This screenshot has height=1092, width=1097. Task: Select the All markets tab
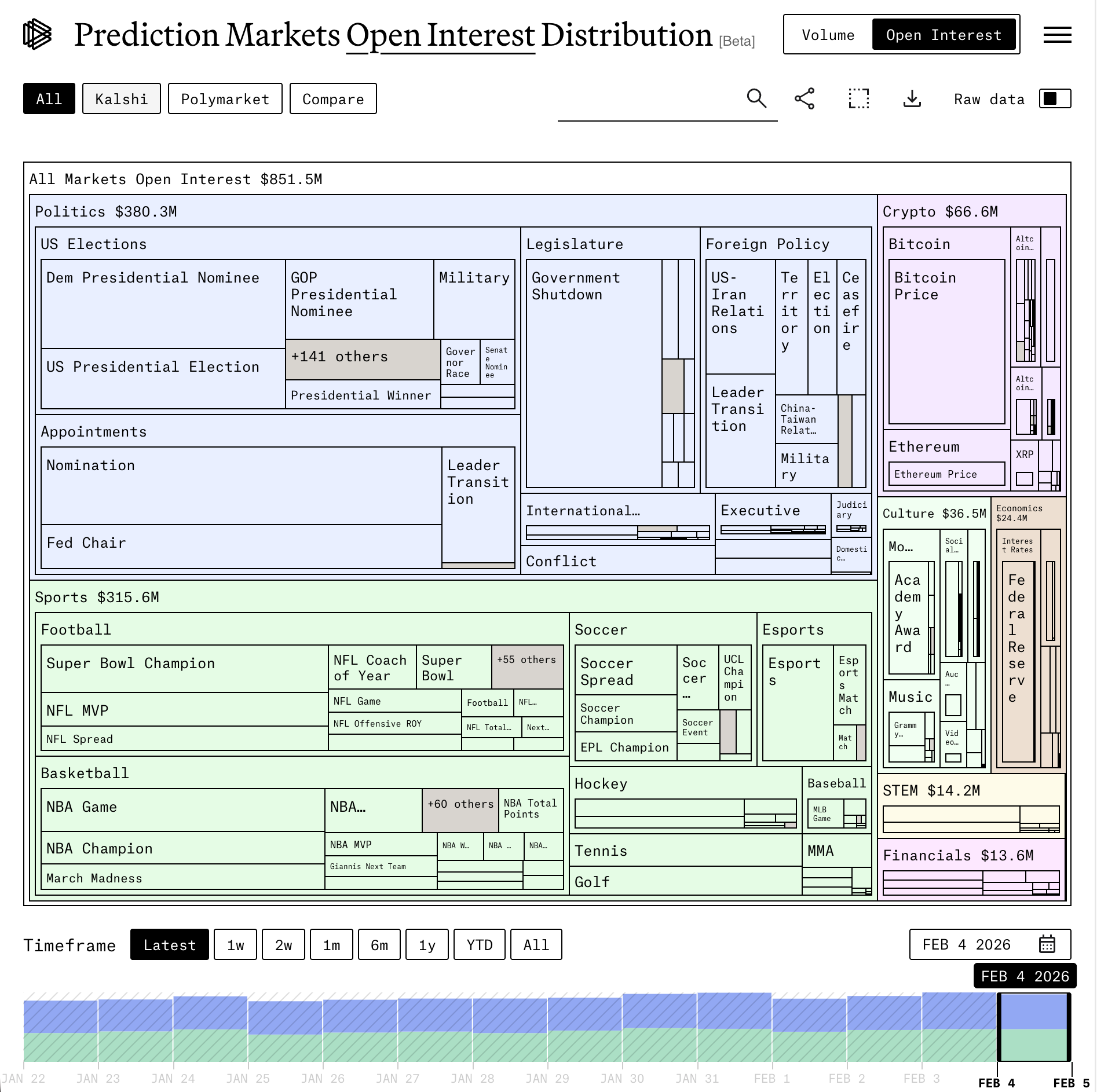(49, 98)
